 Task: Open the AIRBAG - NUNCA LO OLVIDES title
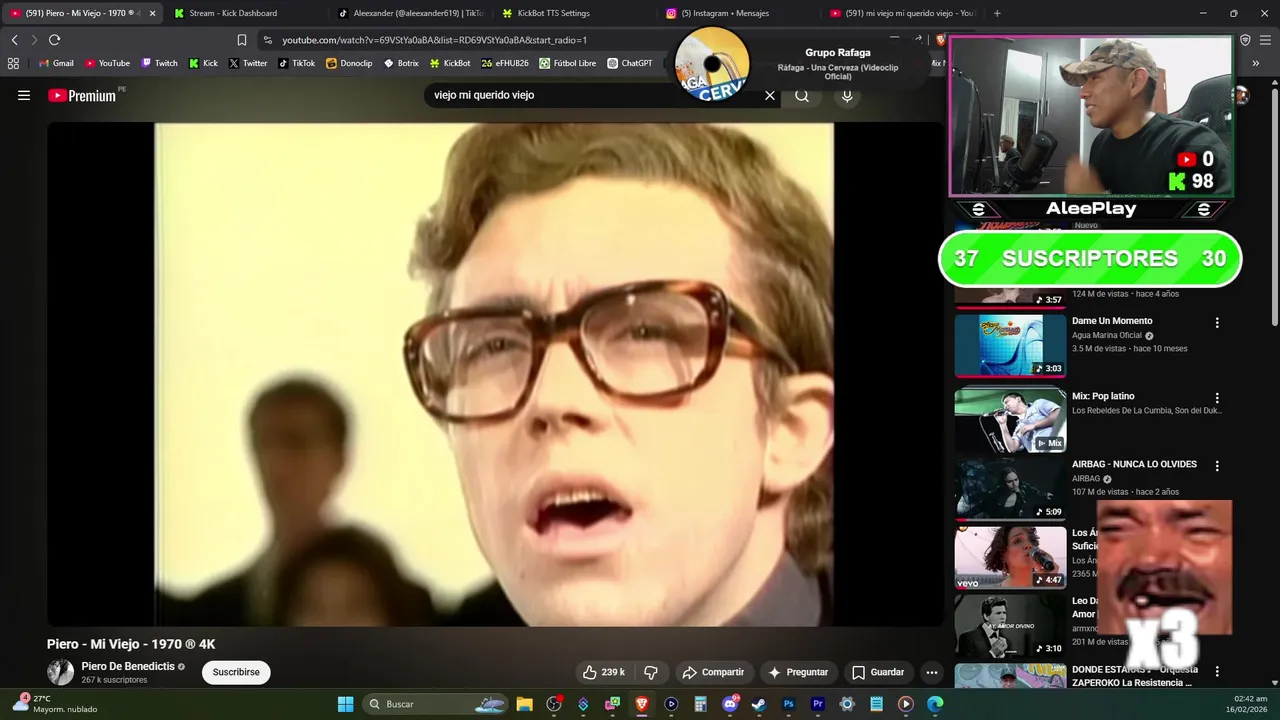point(1134,464)
